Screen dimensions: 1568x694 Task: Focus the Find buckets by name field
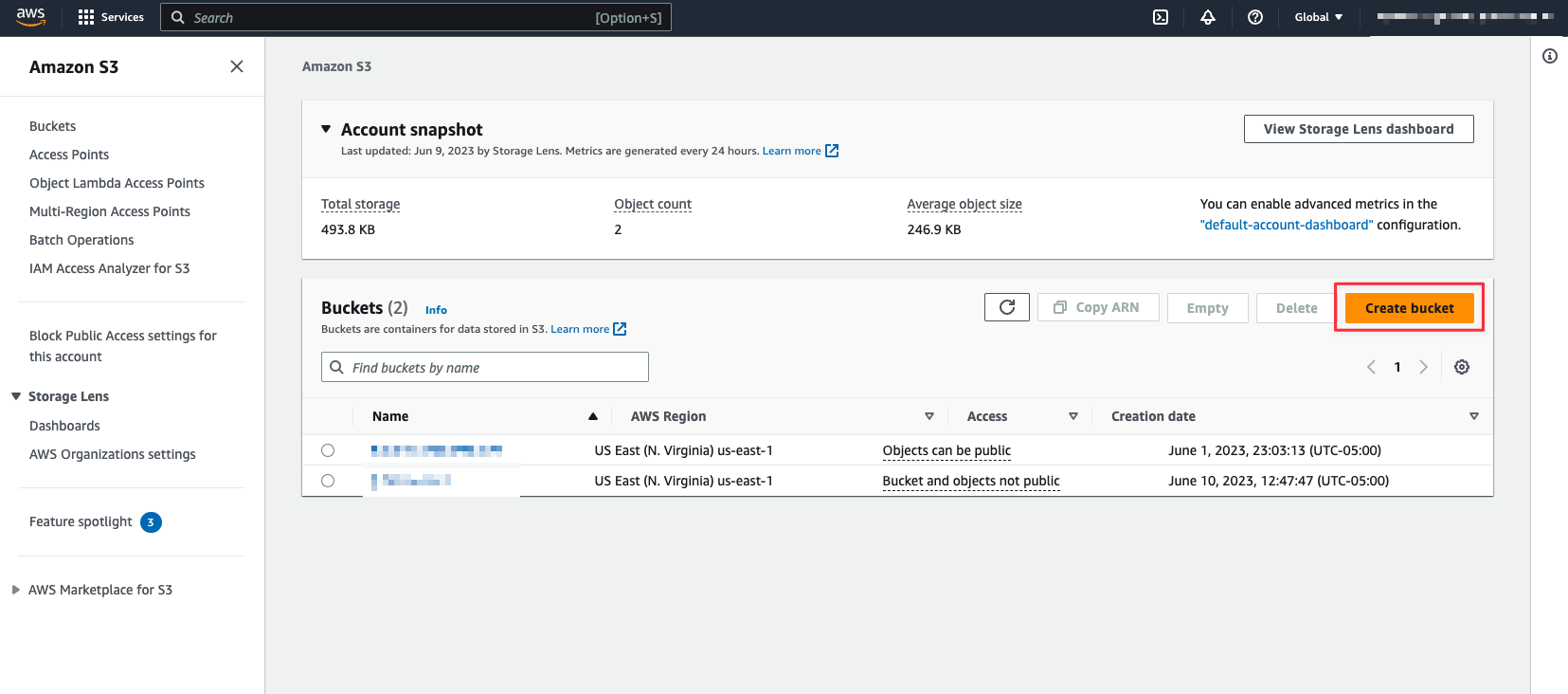click(485, 367)
